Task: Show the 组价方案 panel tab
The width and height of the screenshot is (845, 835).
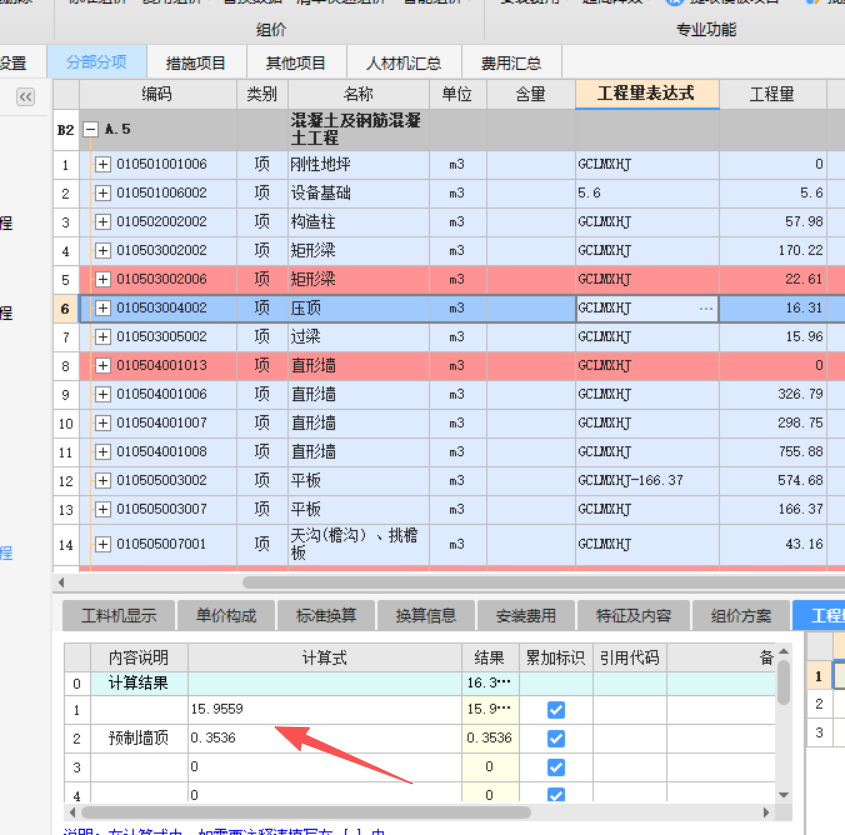Action: [741, 616]
